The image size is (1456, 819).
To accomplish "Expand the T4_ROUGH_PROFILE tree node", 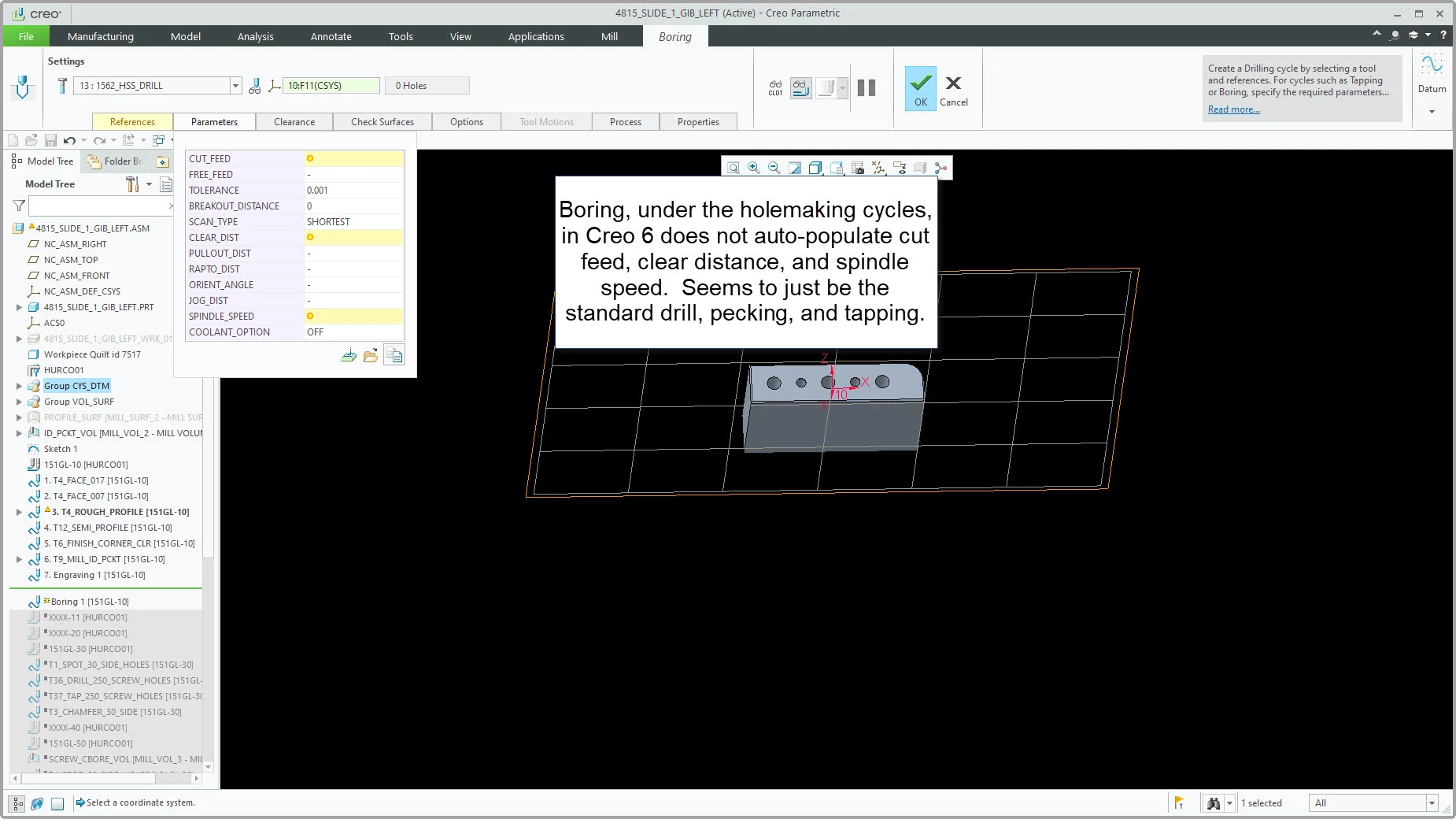I will [19, 512].
